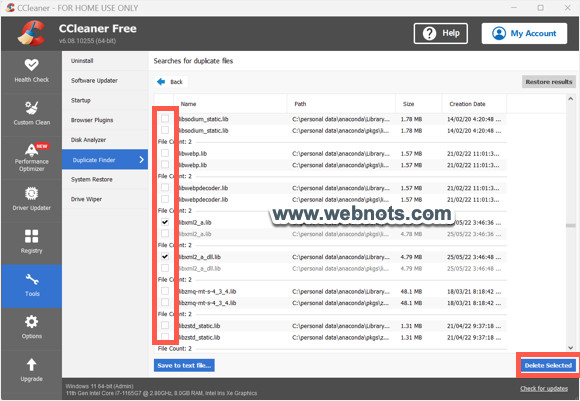Open the Options gear section
This screenshot has width=580, height=401.
[x=31, y=328]
